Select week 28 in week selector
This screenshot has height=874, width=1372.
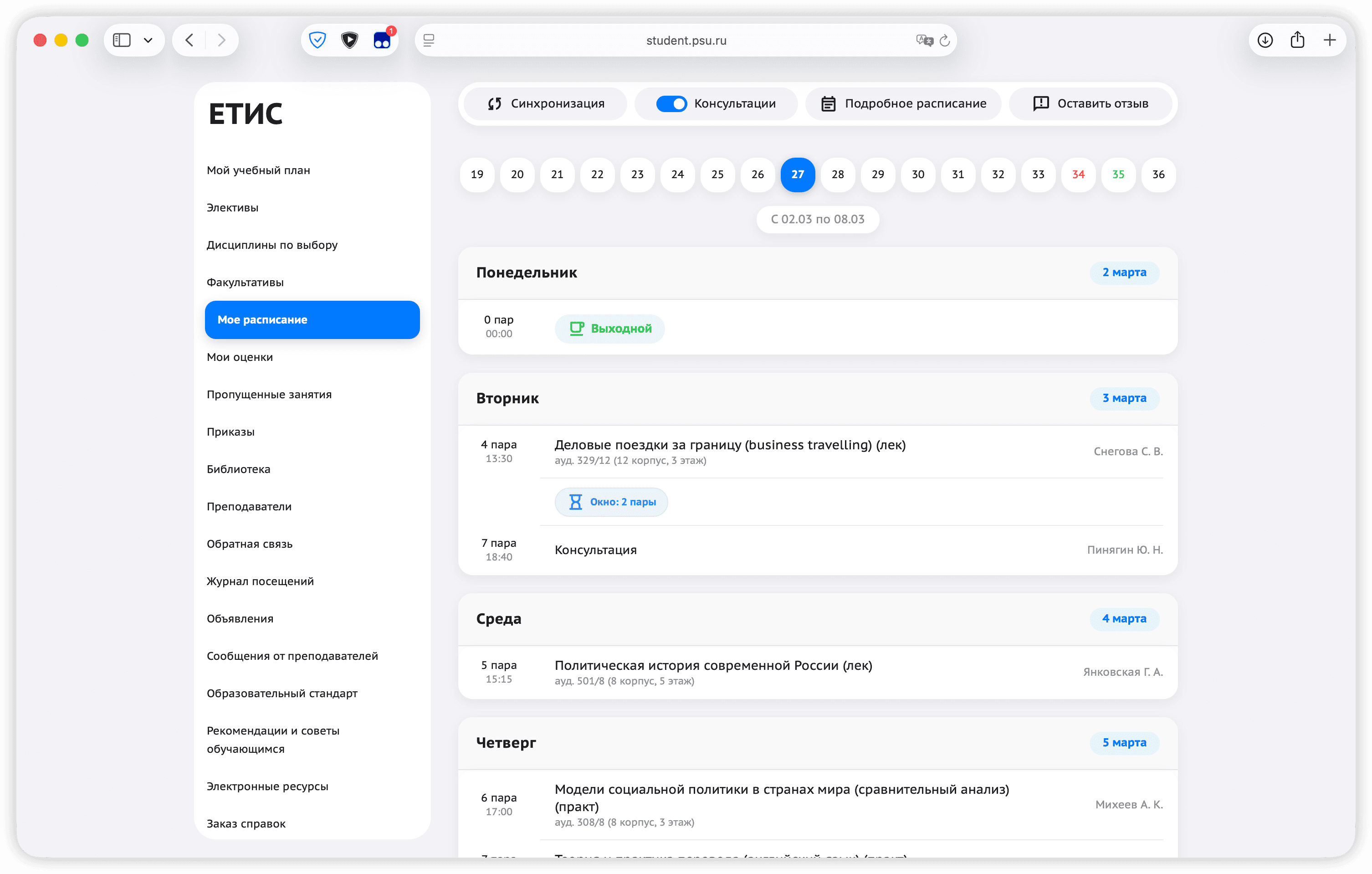pos(838,175)
